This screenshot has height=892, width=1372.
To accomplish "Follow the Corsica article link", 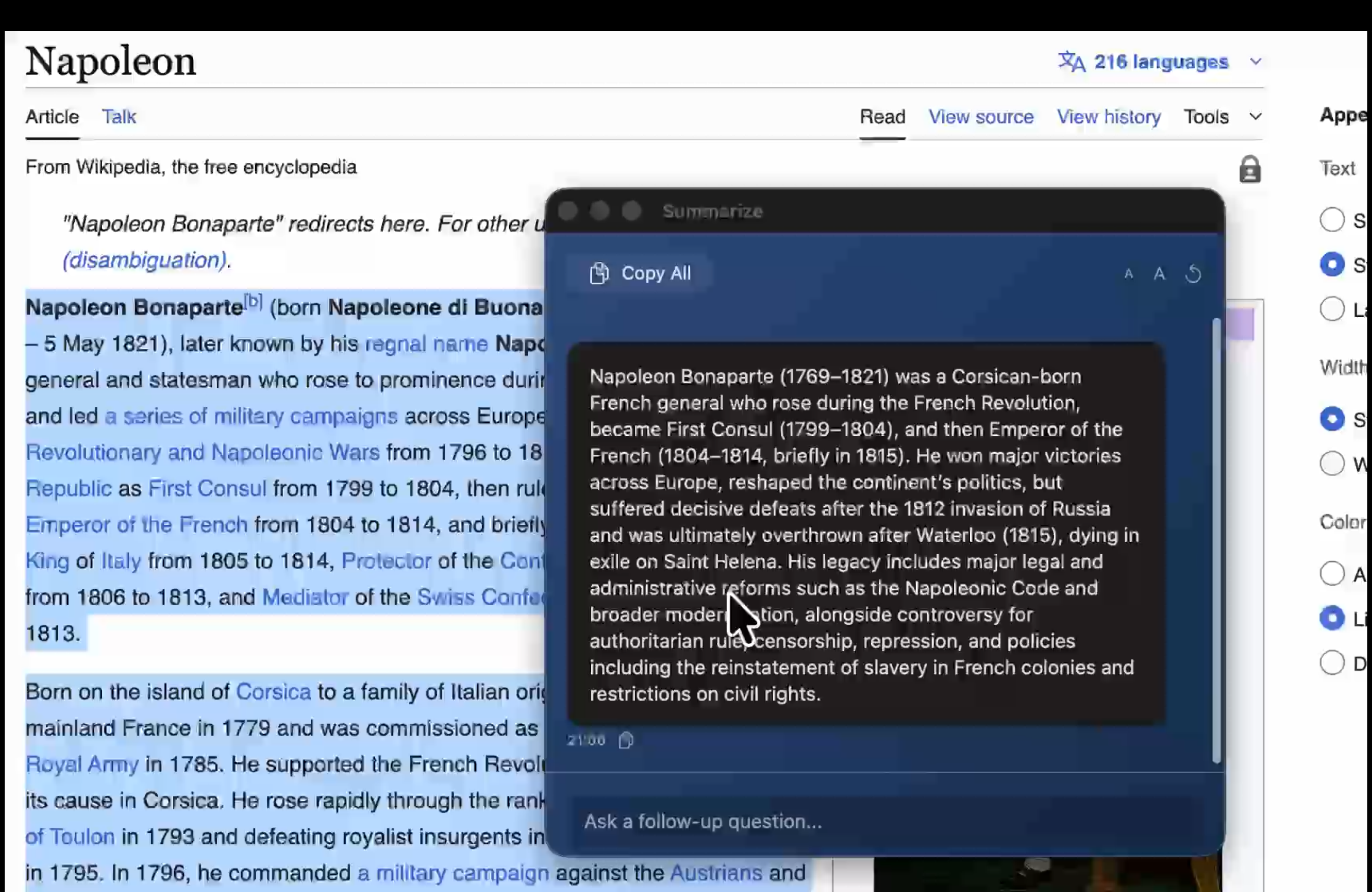I will (x=273, y=691).
